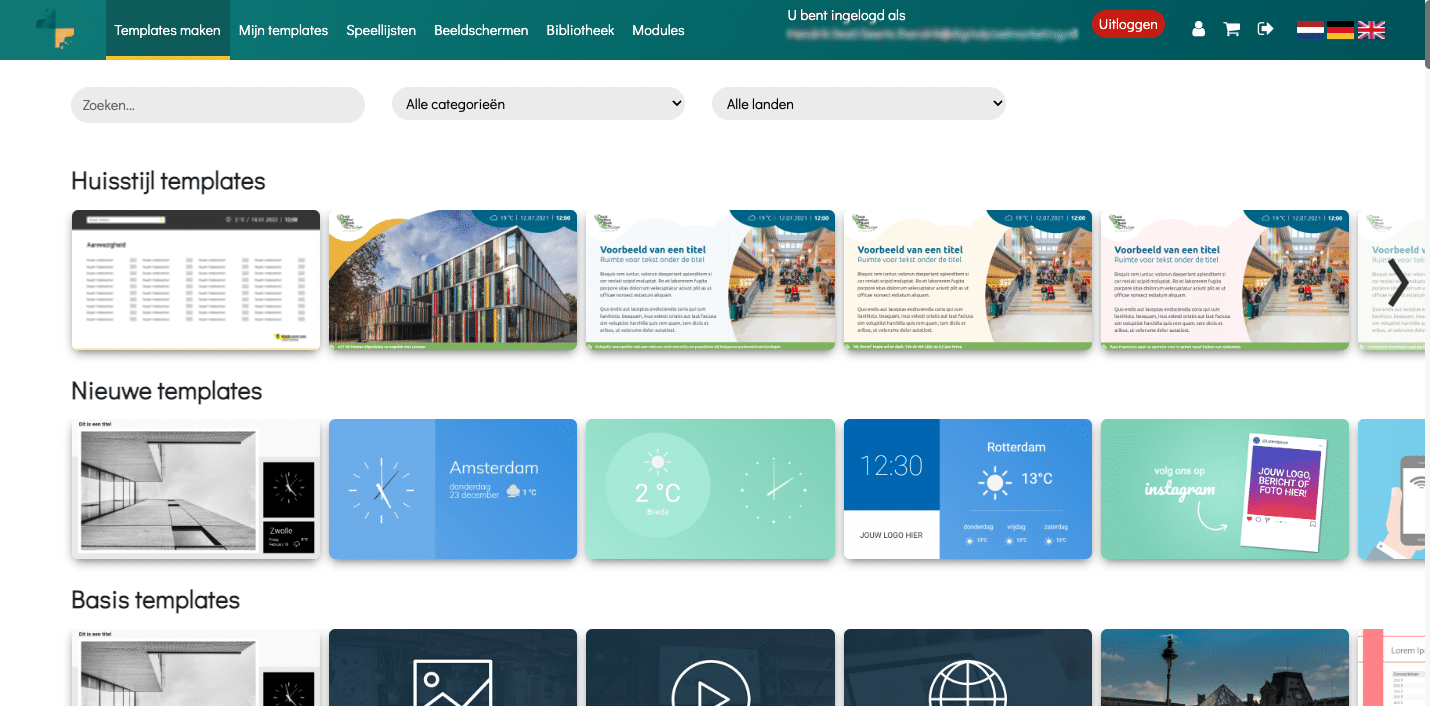Screen dimensions: 1430x706
Task: Click the app logo in header
Action: pos(54,29)
